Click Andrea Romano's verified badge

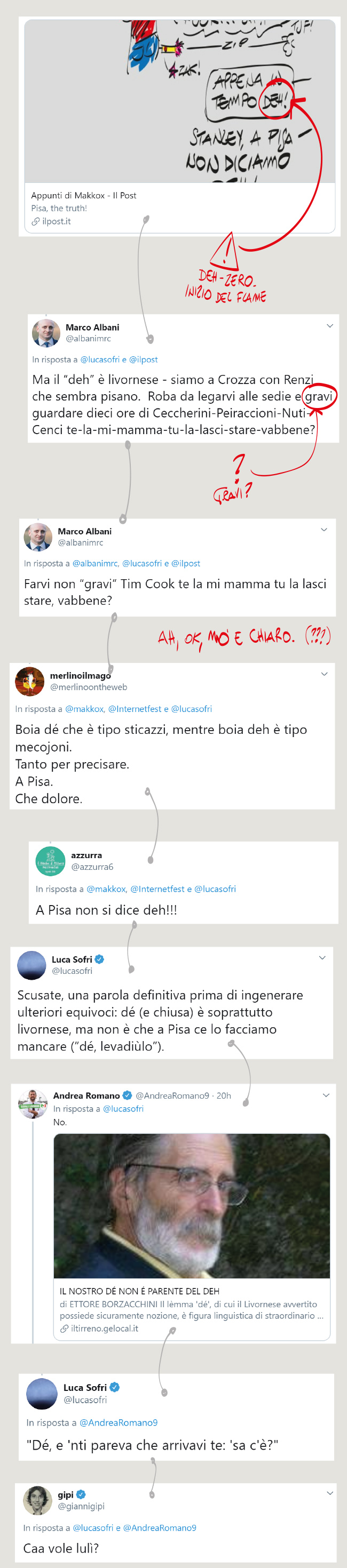click(x=127, y=1095)
